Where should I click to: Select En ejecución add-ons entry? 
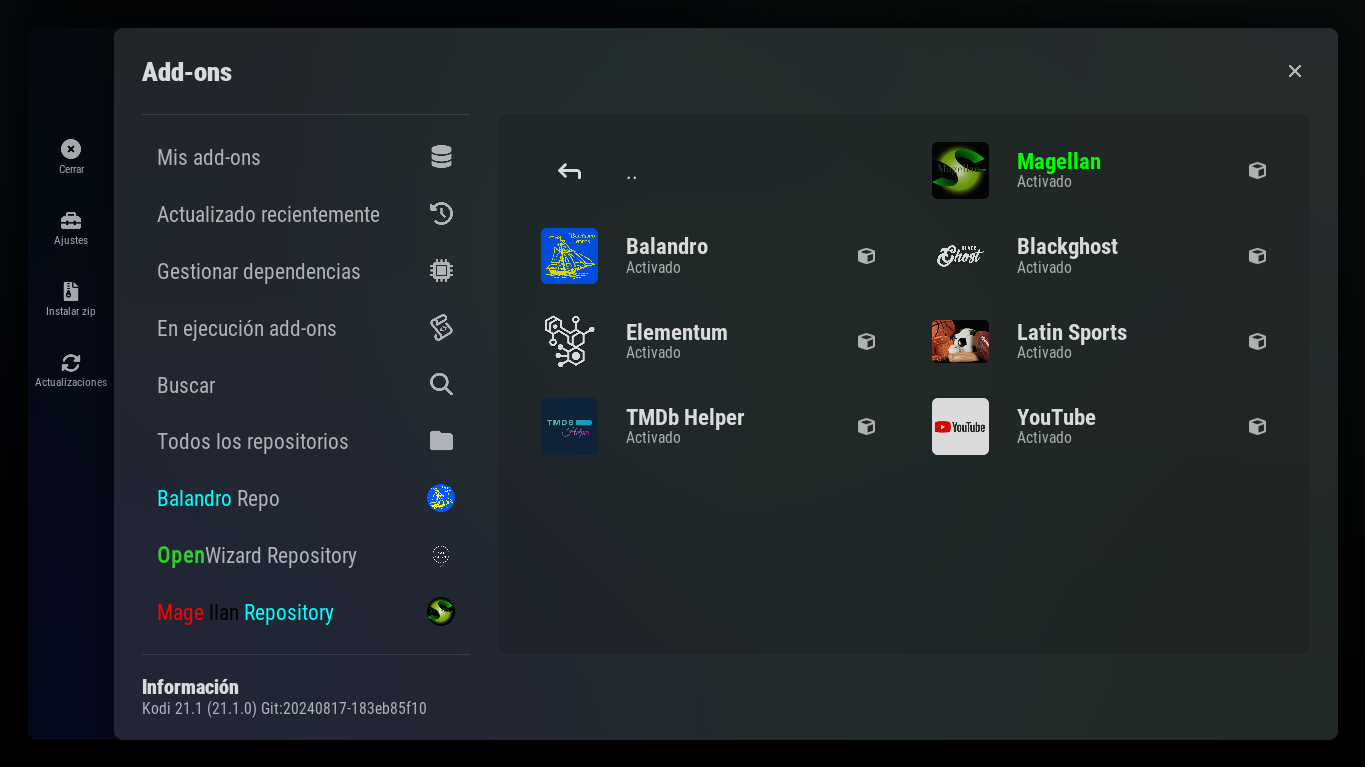click(247, 329)
